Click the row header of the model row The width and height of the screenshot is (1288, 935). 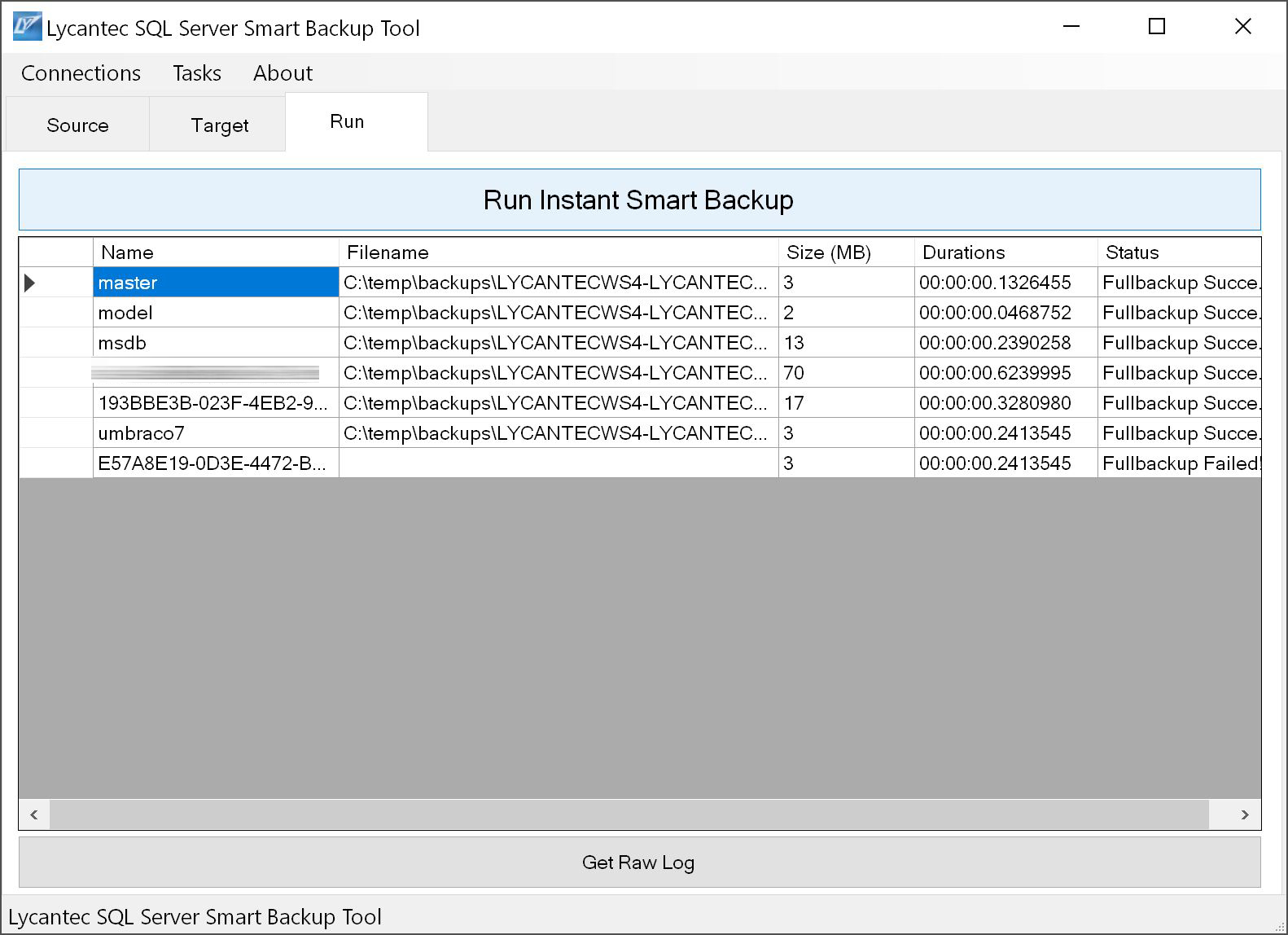coord(56,313)
